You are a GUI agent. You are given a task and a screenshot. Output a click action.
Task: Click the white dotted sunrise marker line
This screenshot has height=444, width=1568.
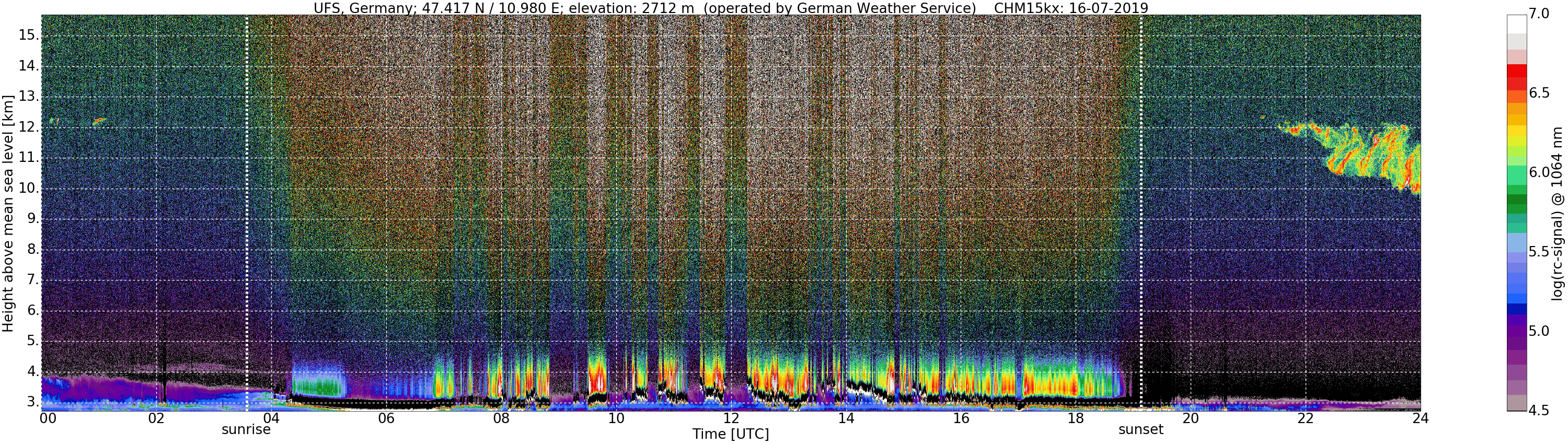tap(247, 213)
